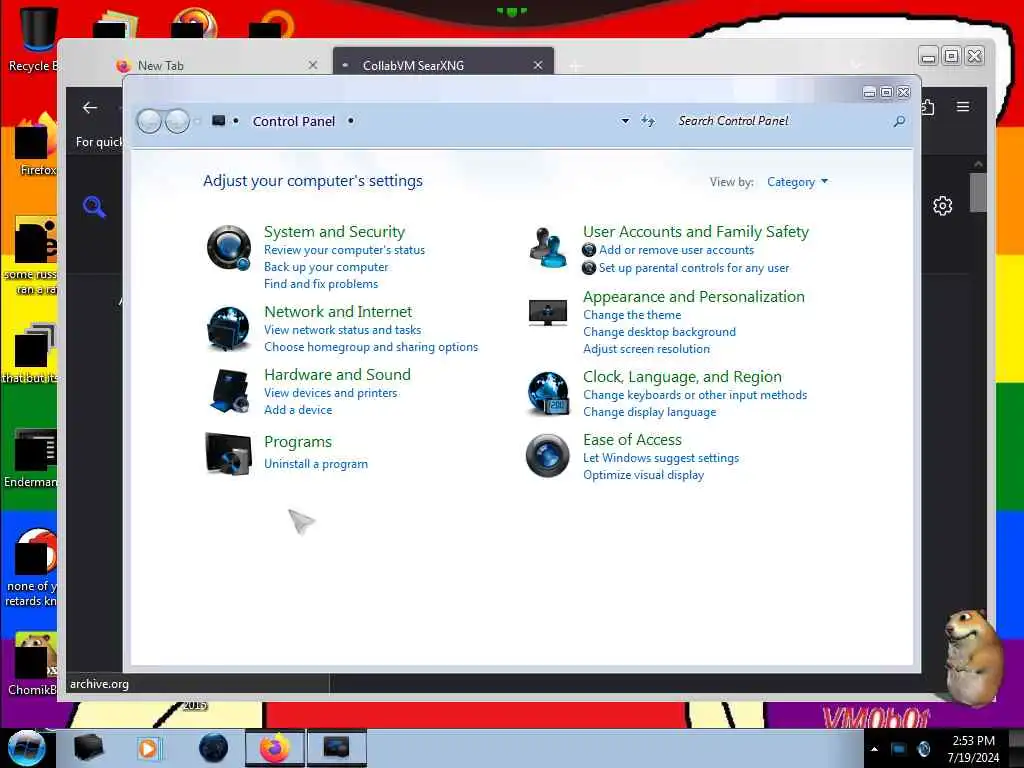This screenshot has height=768, width=1024.
Task: Open the System and Security category icon
Action: pos(229,248)
